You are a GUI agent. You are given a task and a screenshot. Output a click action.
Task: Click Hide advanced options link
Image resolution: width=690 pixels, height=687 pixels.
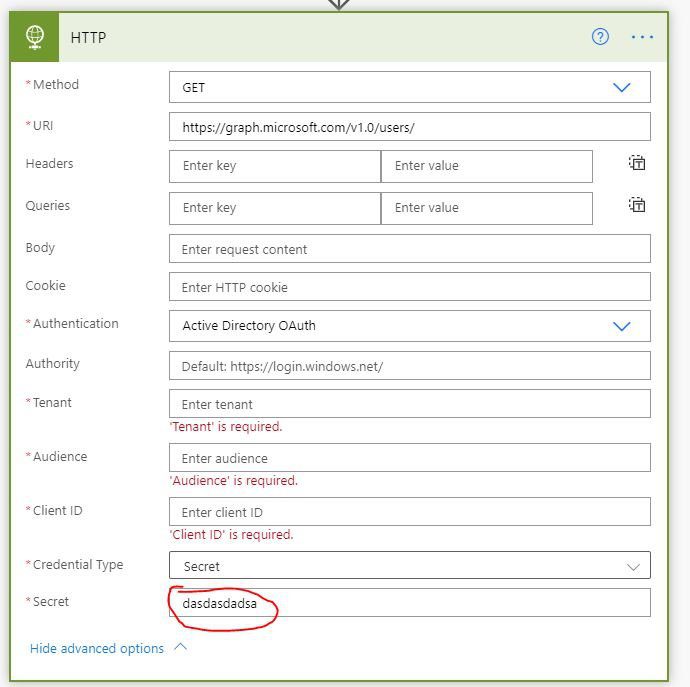(97, 648)
